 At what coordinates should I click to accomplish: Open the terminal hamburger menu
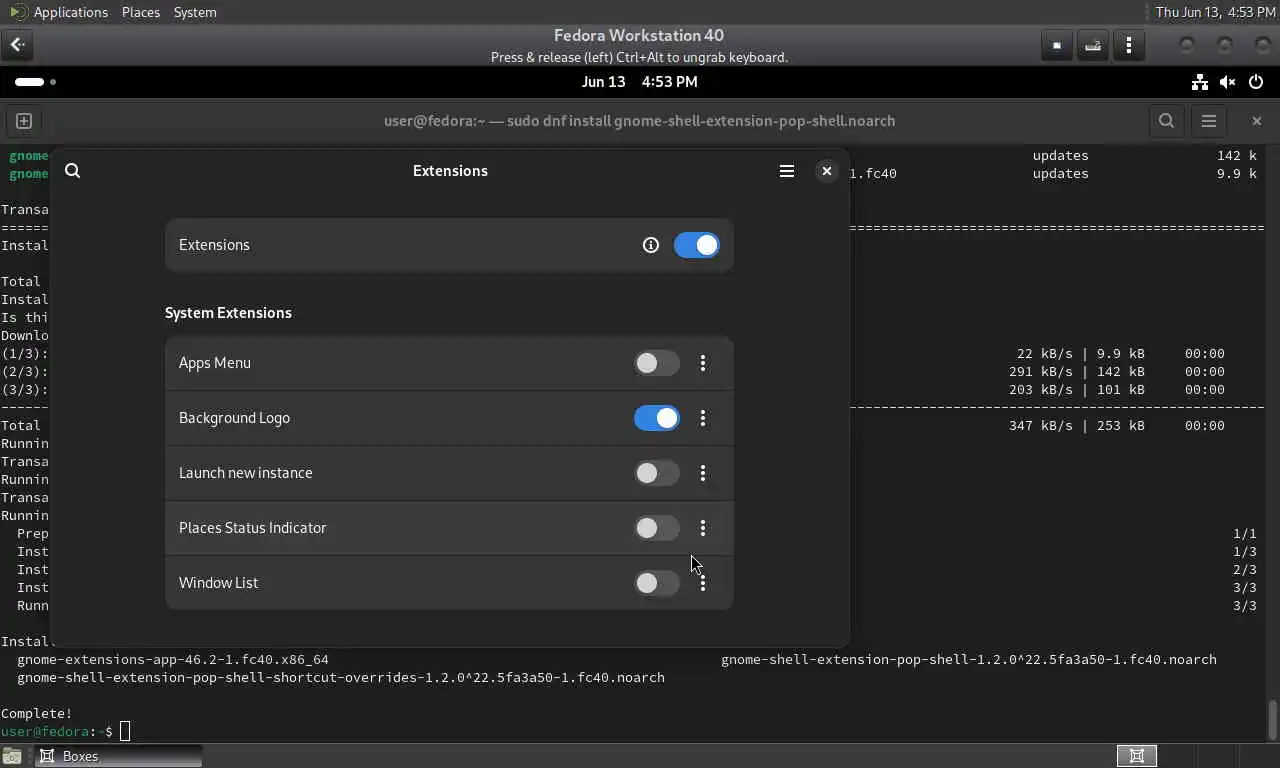[x=1209, y=121]
